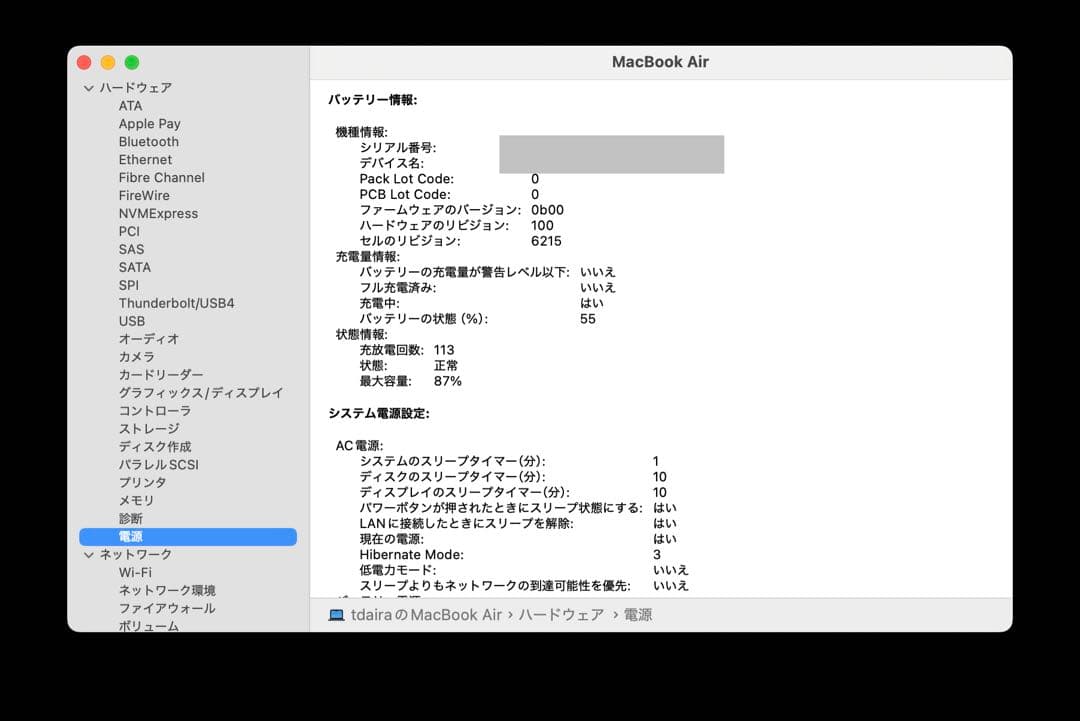Viewport: 1080px width, 721px height.
Task: Select パラレル SCSI in the sidebar
Action: tap(158, 465)
